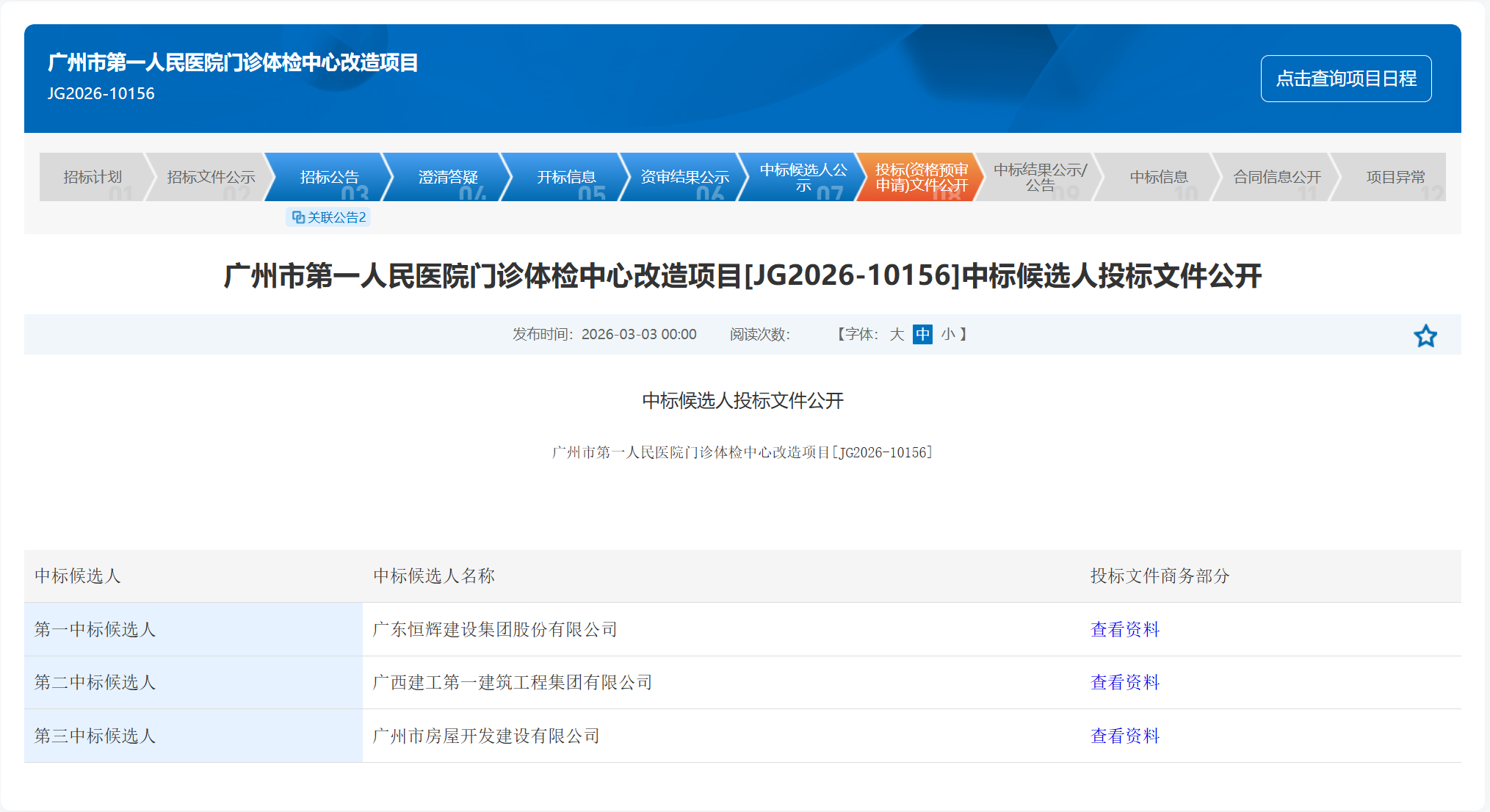Screen dimensions: 1490x812
Task: View 查看资料 for 广州市房屋开发建设有限公司
Action: (1124, 736)
